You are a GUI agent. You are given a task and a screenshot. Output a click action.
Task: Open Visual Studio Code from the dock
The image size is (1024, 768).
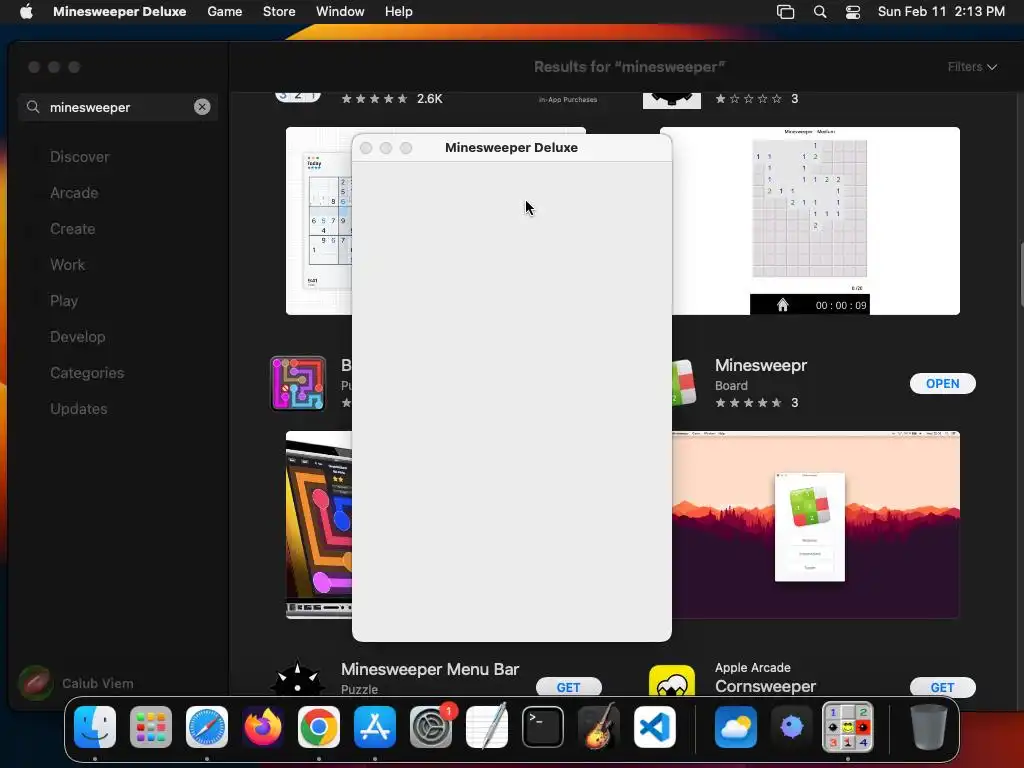tap(655, 727)
